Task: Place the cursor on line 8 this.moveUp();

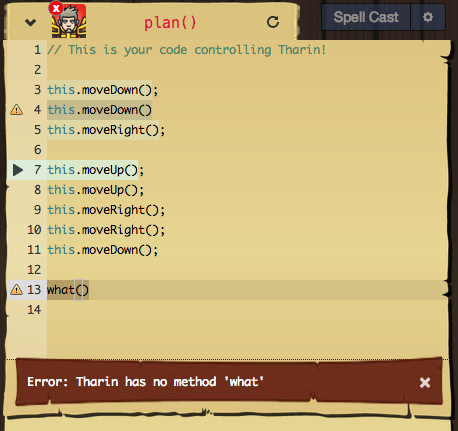Action: 96,190
